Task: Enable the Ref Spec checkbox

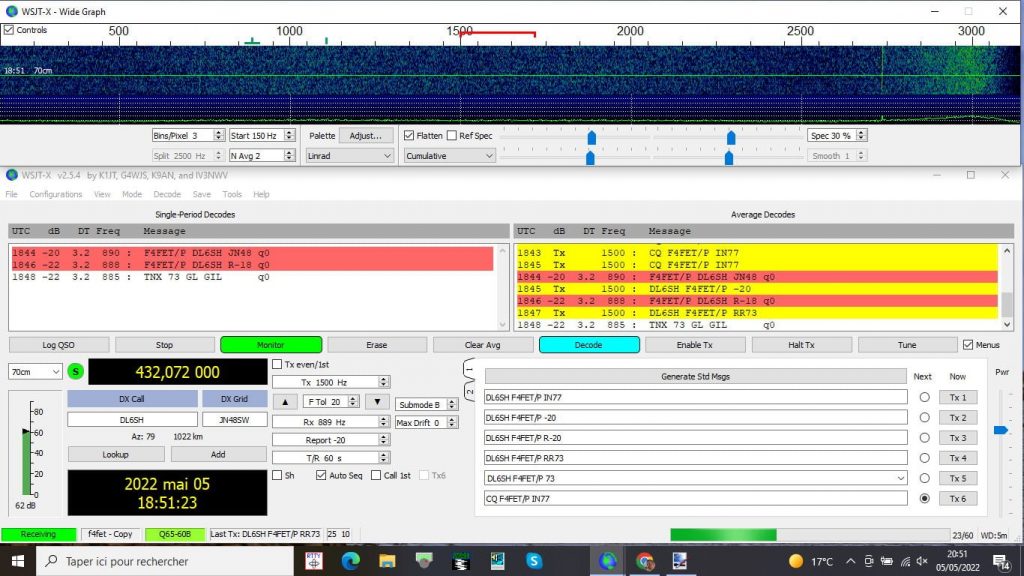Action: [x=452, y=136]
